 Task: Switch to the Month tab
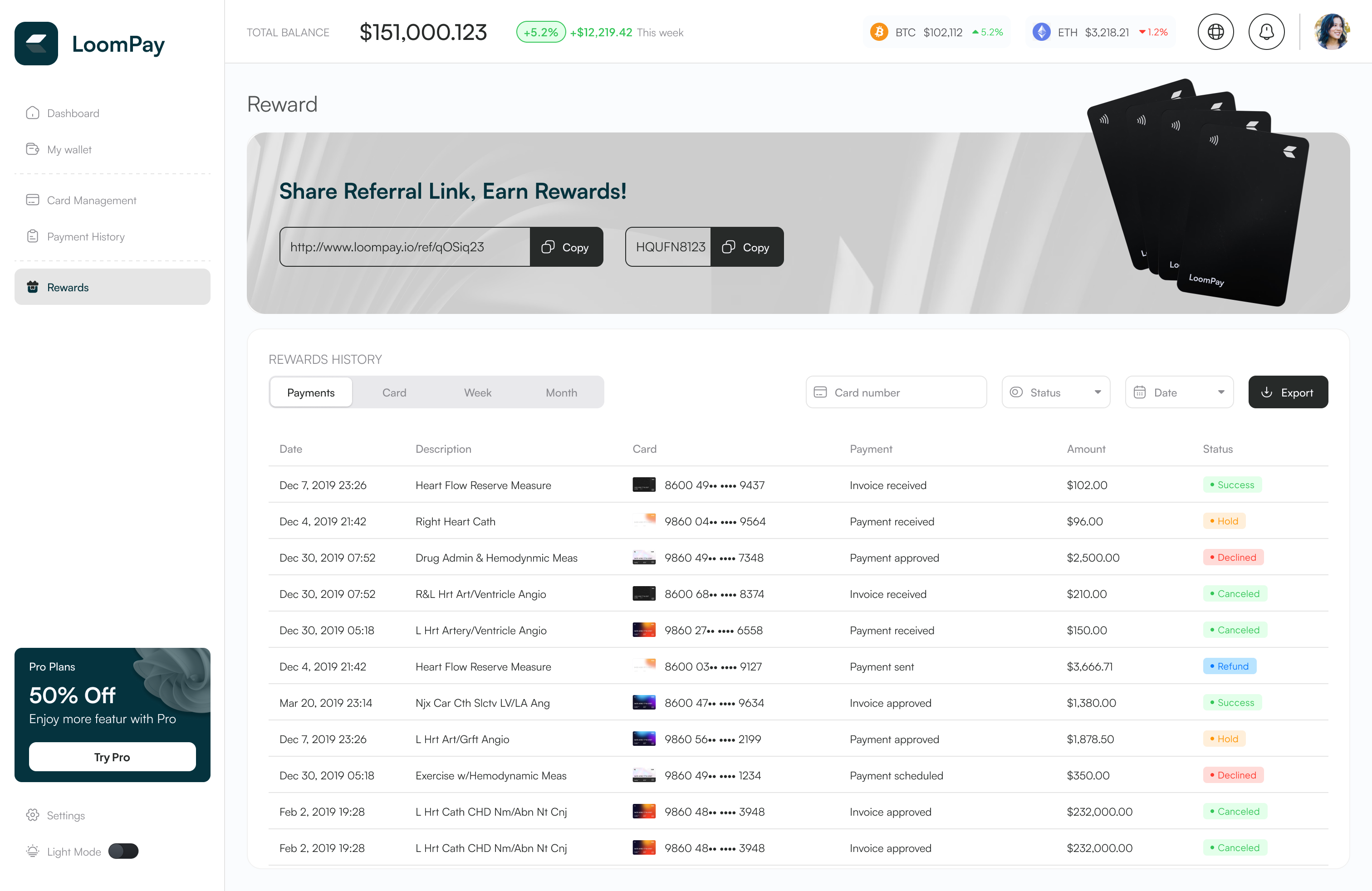tap(561, 392)
